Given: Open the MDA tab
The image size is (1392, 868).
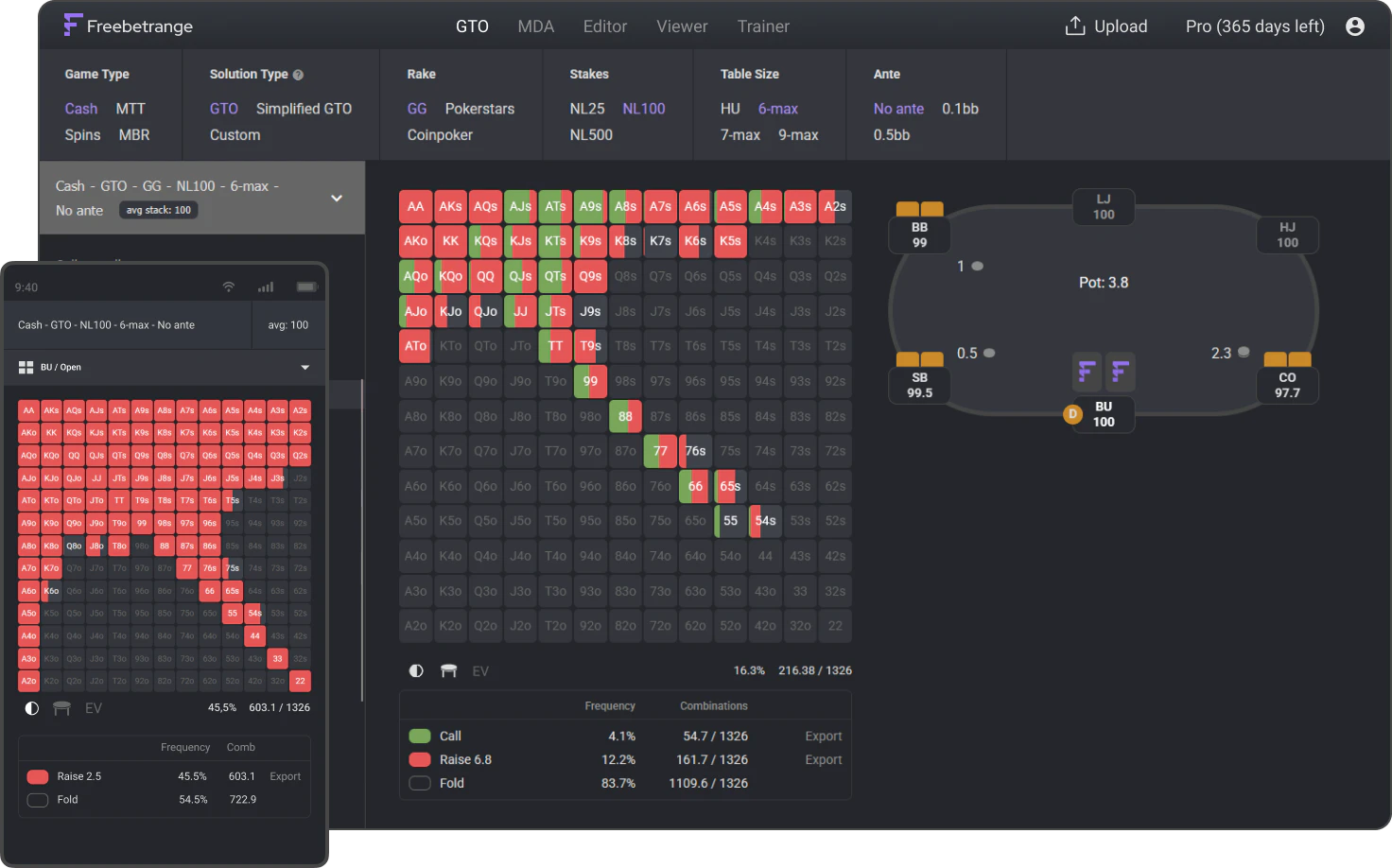Looking at the screenshot, I should (x=536, y=26).
